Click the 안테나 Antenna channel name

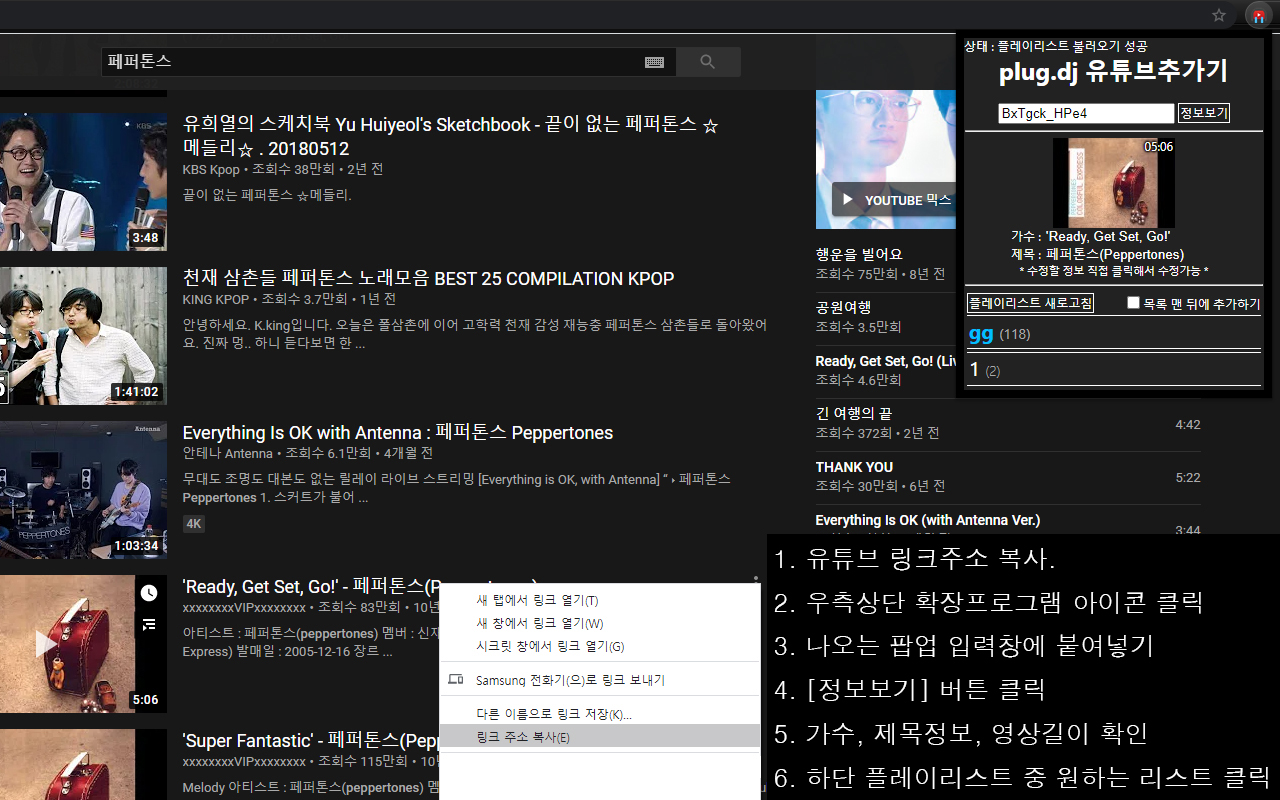pos(228,454)
